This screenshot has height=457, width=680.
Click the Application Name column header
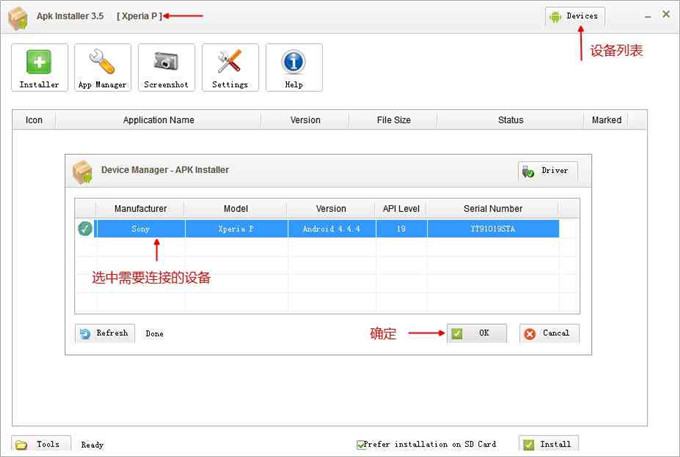coord(158,120)
